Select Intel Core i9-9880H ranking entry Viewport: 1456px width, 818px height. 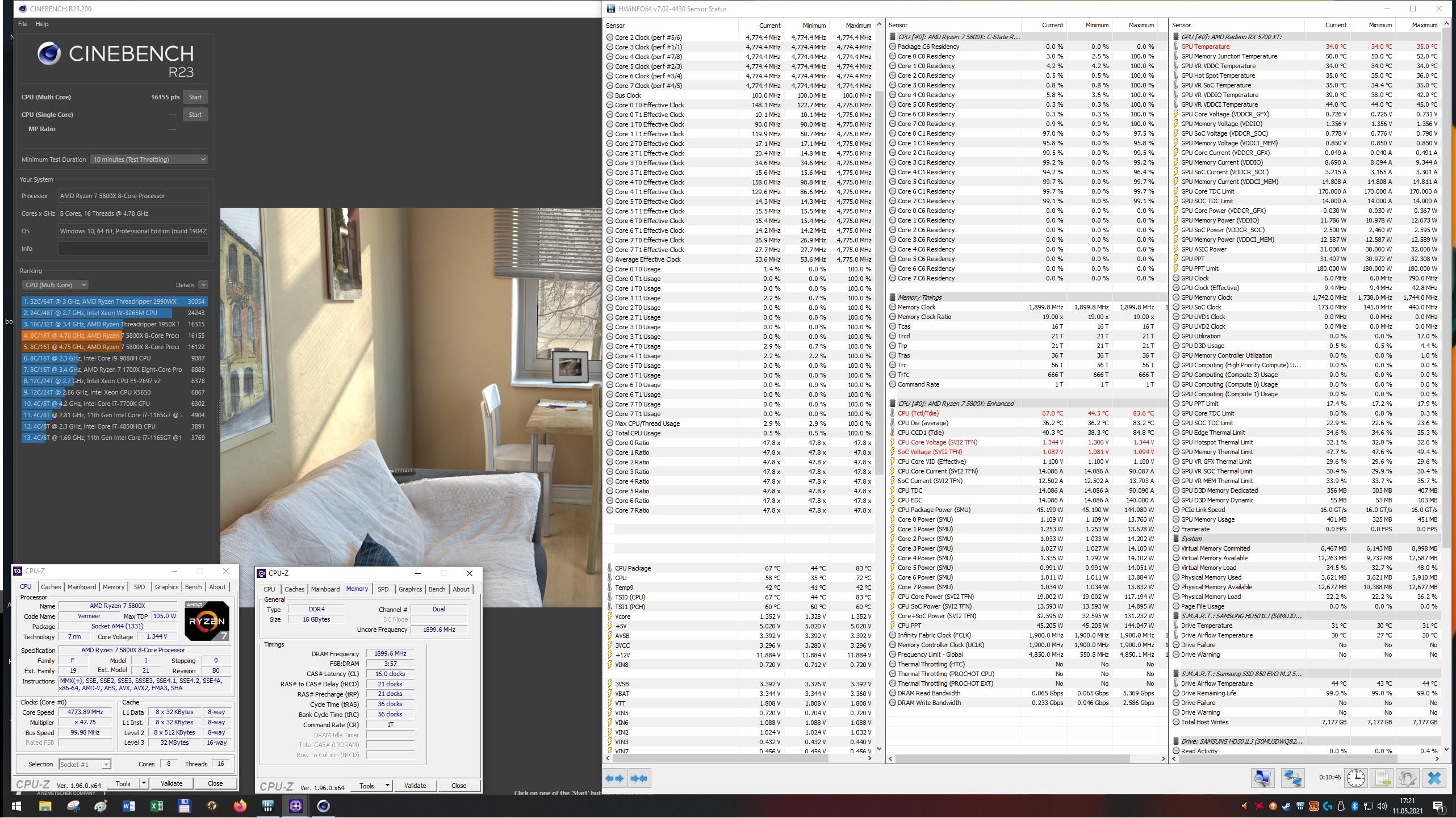tap(114, 358)
